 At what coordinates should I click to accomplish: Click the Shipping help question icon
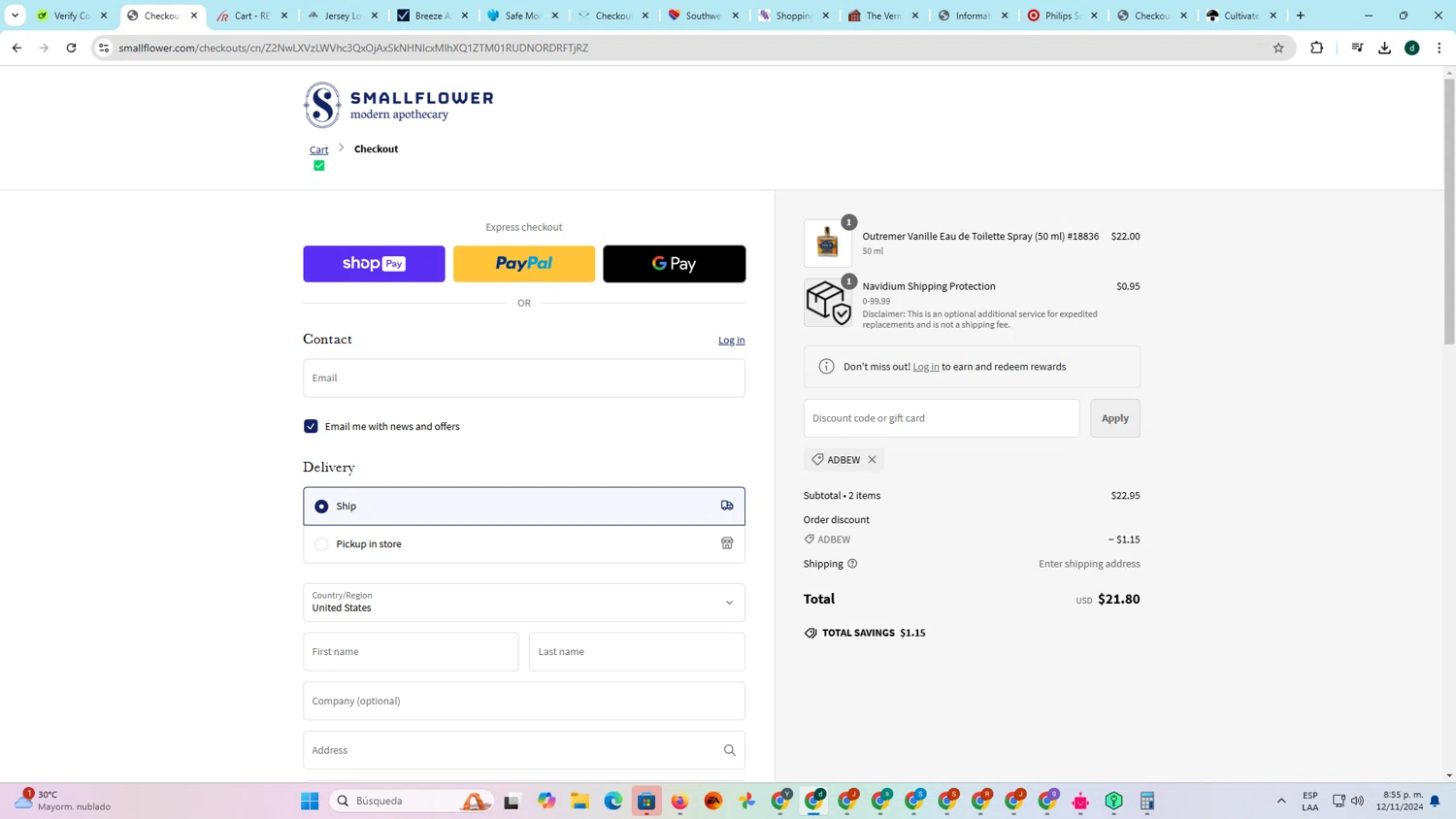(852, 564)
